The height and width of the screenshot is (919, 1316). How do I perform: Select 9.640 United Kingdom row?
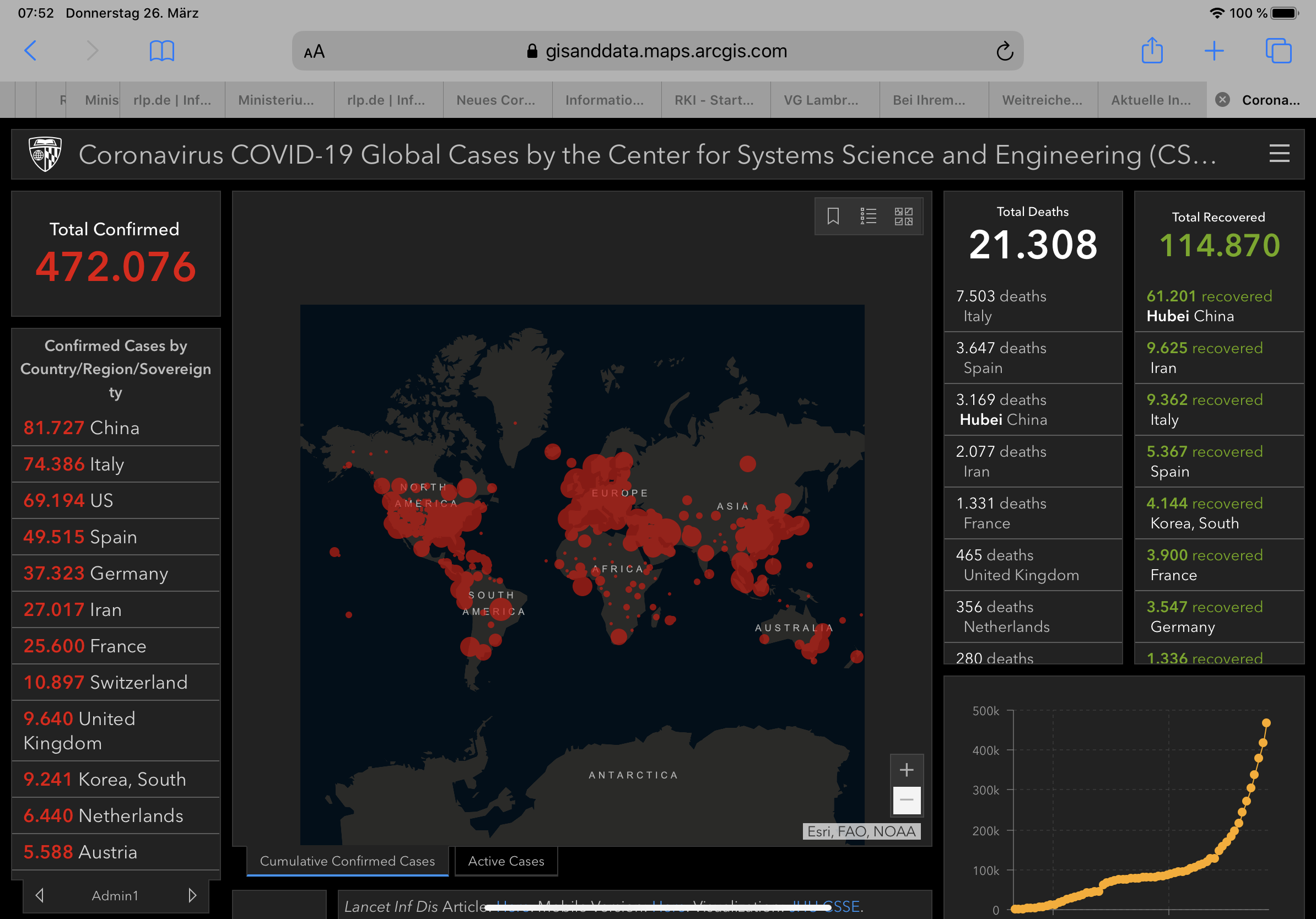(x=116, y=731)
